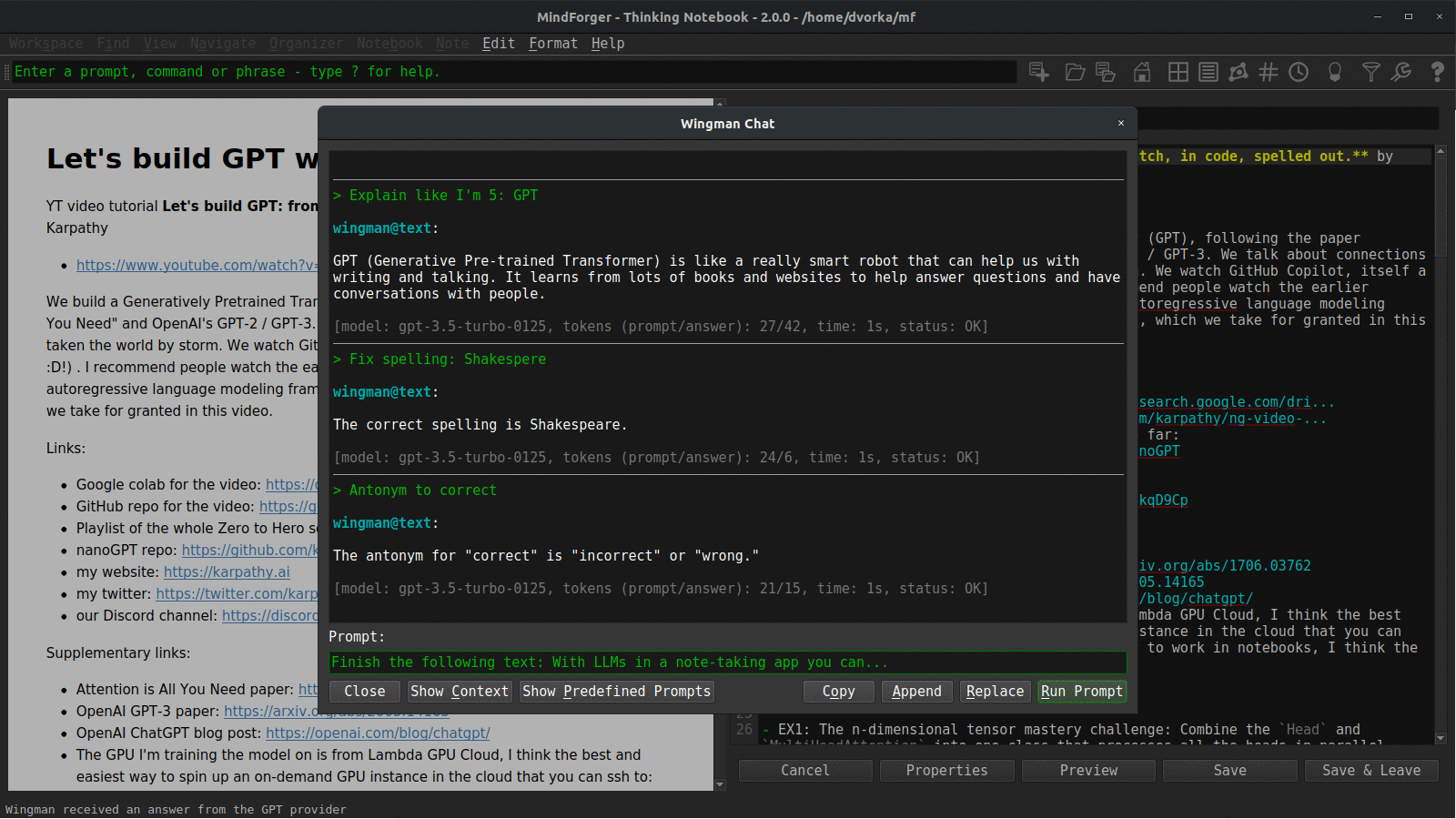Focus the Wingman Prompt input field
Screen dimensions: 1456x819
tap(728, 662)
